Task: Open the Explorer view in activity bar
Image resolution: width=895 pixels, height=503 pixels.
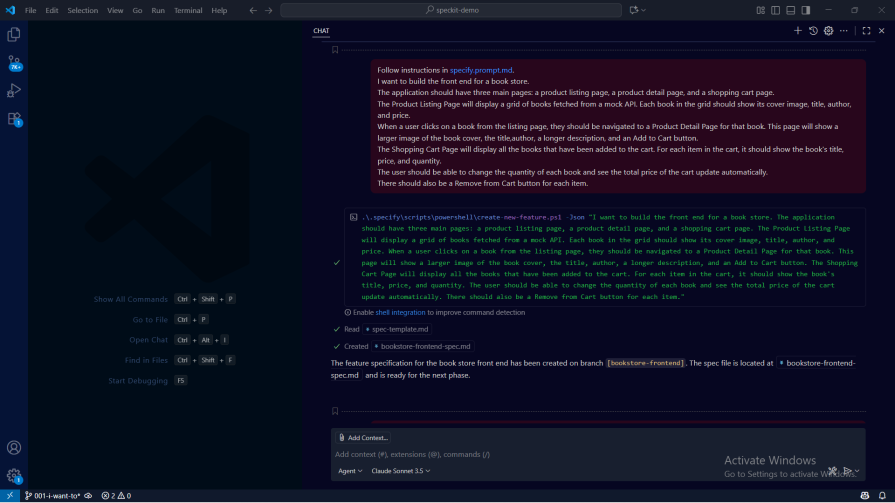Action: [14, 35]
